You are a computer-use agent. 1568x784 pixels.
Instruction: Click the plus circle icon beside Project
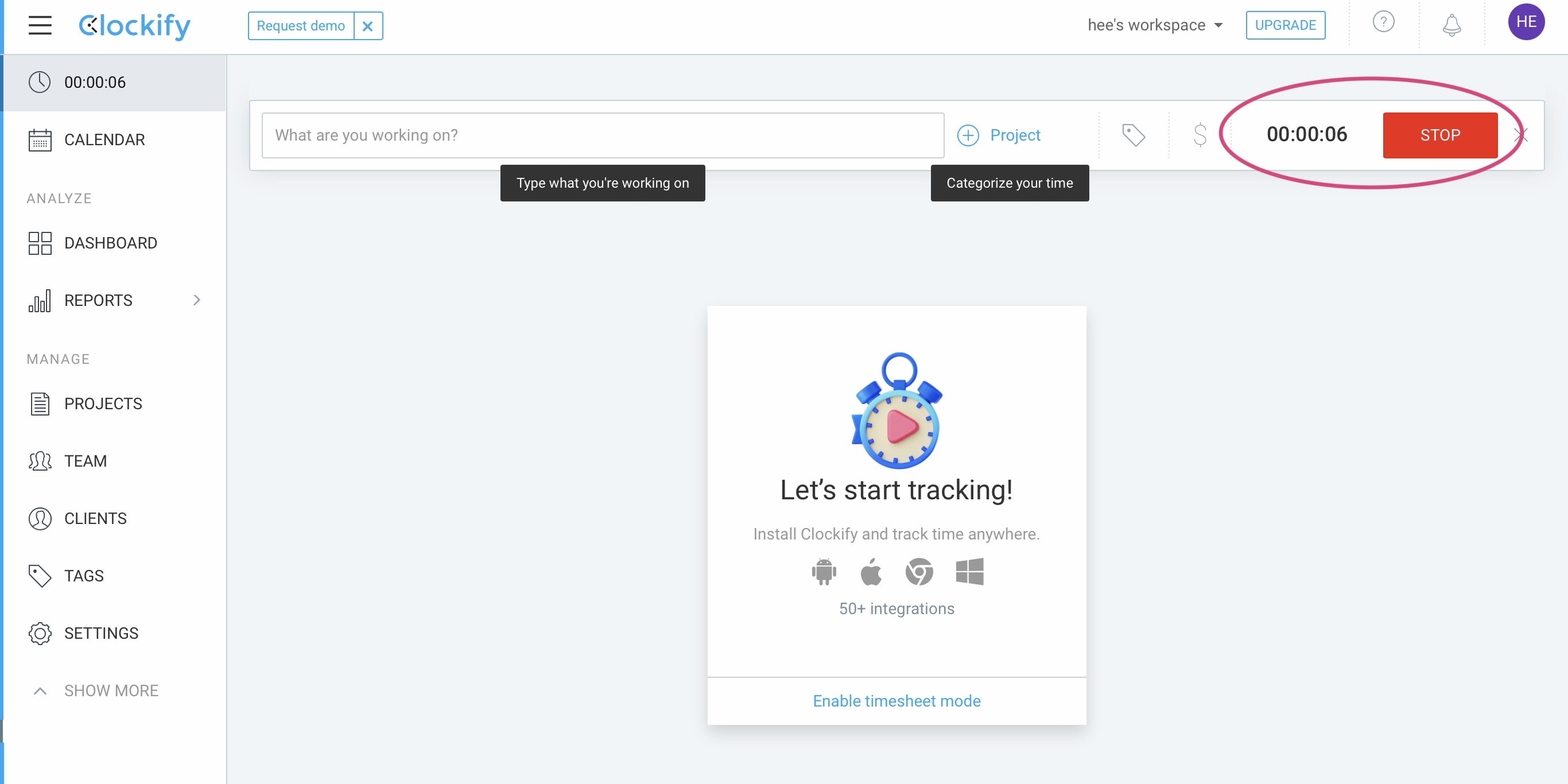click(x=968, y=135)
